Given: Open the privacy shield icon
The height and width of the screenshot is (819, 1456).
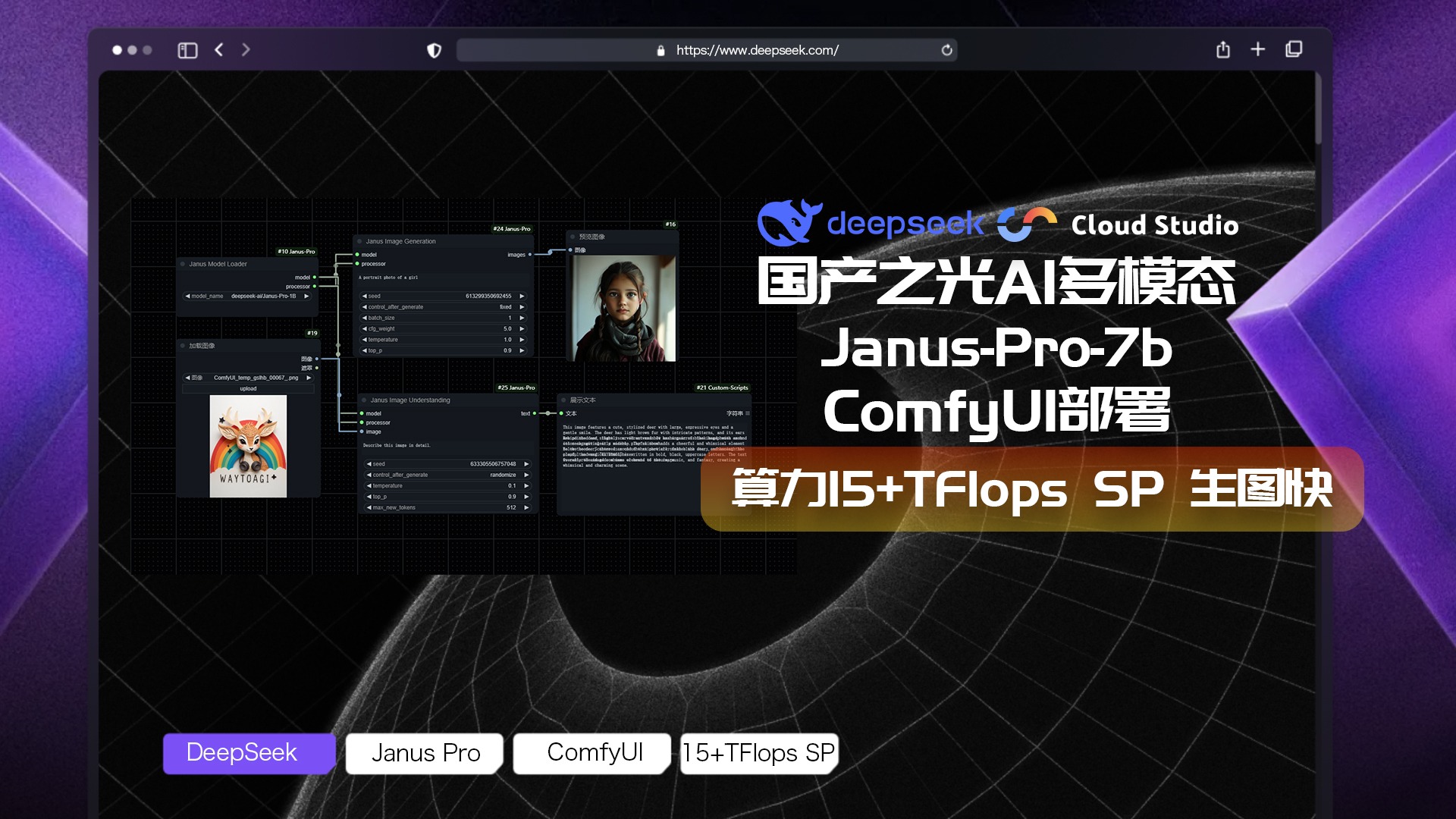Looking at the screenshot, I should tap(434, 50).
